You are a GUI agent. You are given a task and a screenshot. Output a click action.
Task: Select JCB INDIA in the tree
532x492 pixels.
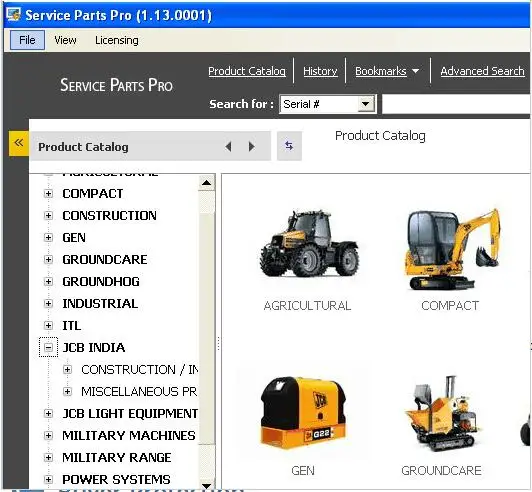(94, 347)
